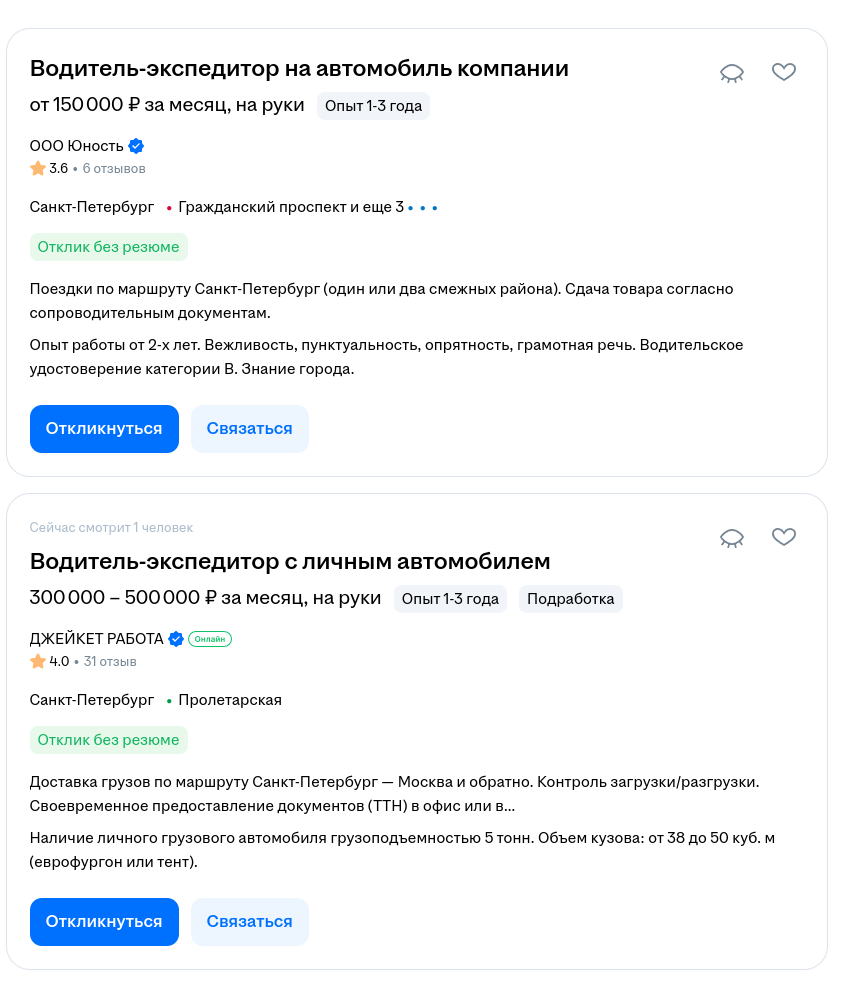
Task: Click Откликнуться for the ДЖЕЙКЕТ РАБОТА vacancy
Action: [104, 922]
